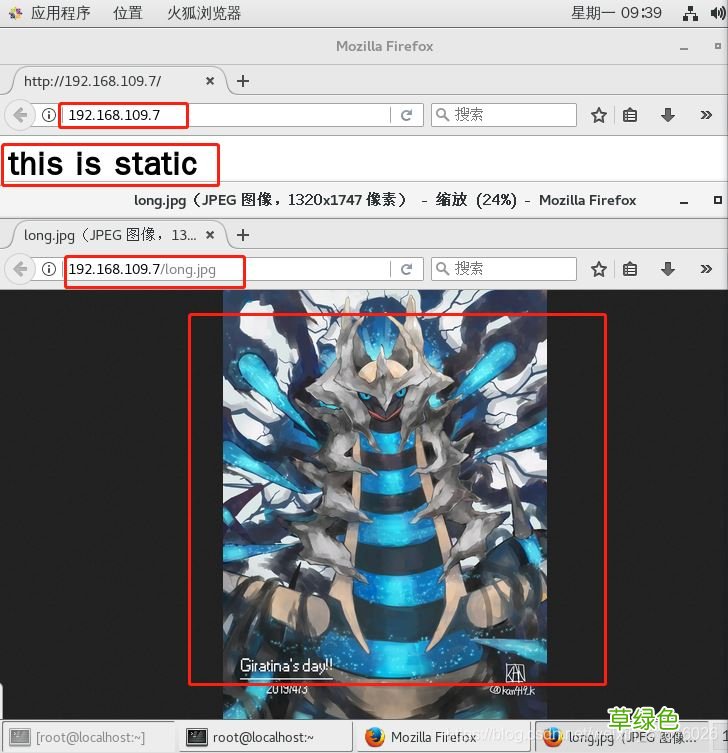Reload the long.jpg image page
Viewport: 728px width, 753px height.
[x=407, y=270]
